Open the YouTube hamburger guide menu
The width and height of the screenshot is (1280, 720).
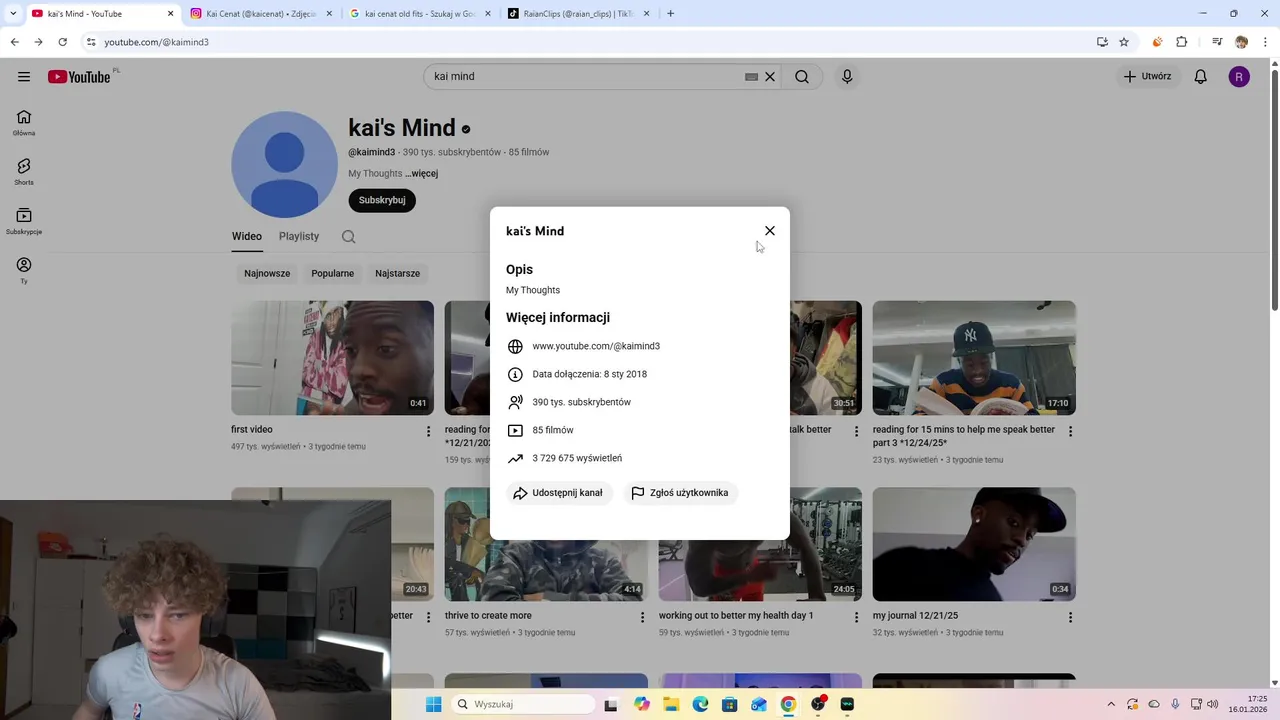pos(24,76)
